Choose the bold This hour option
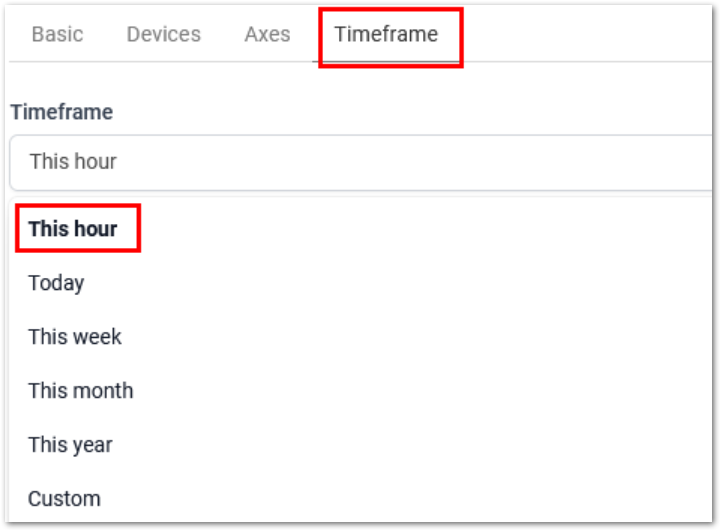The height and width of the screenshot is (531, 721). [73, 229]
